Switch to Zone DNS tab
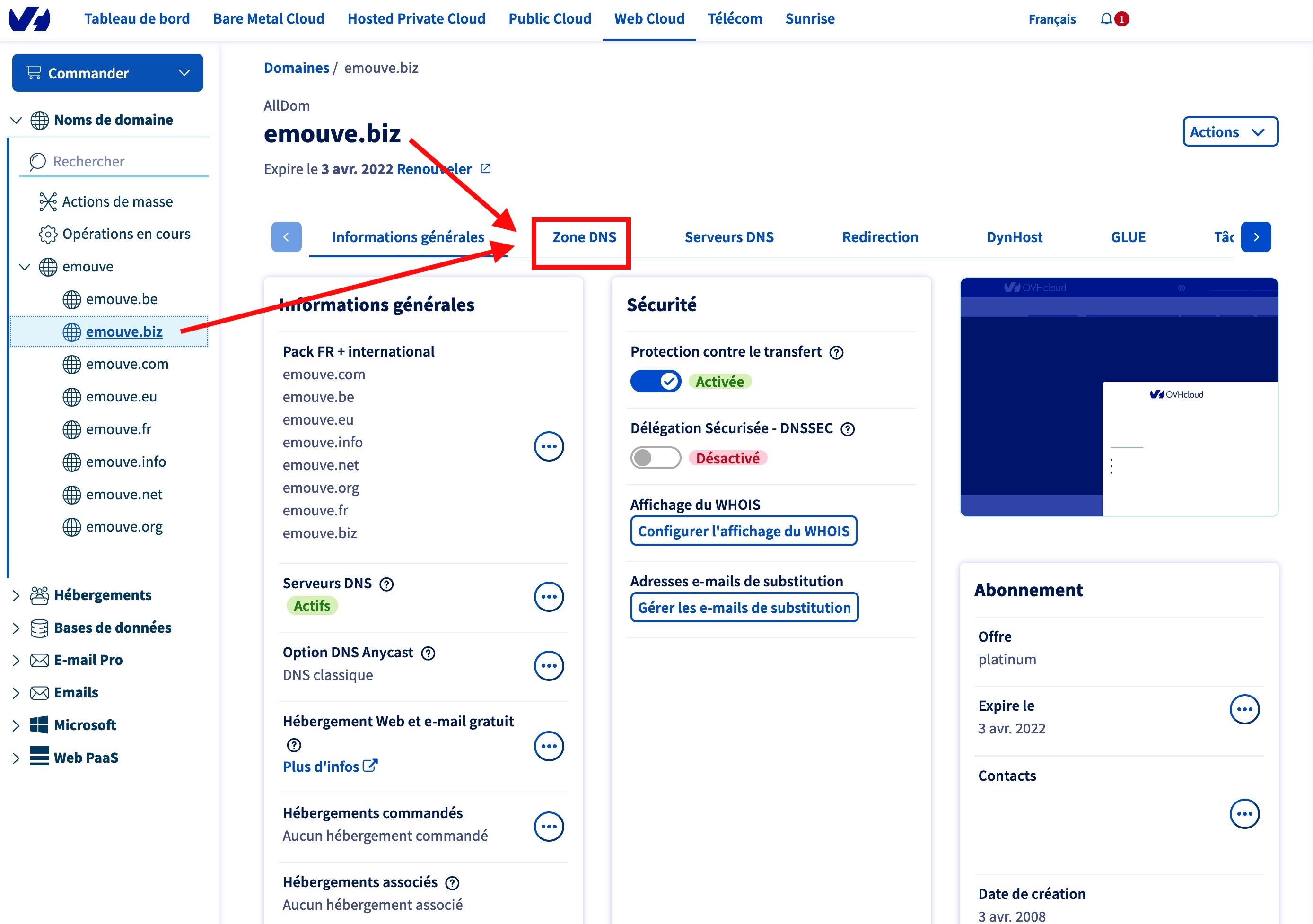The width and height of the screenshot is (1313, 924). click(x=584, y=237)
